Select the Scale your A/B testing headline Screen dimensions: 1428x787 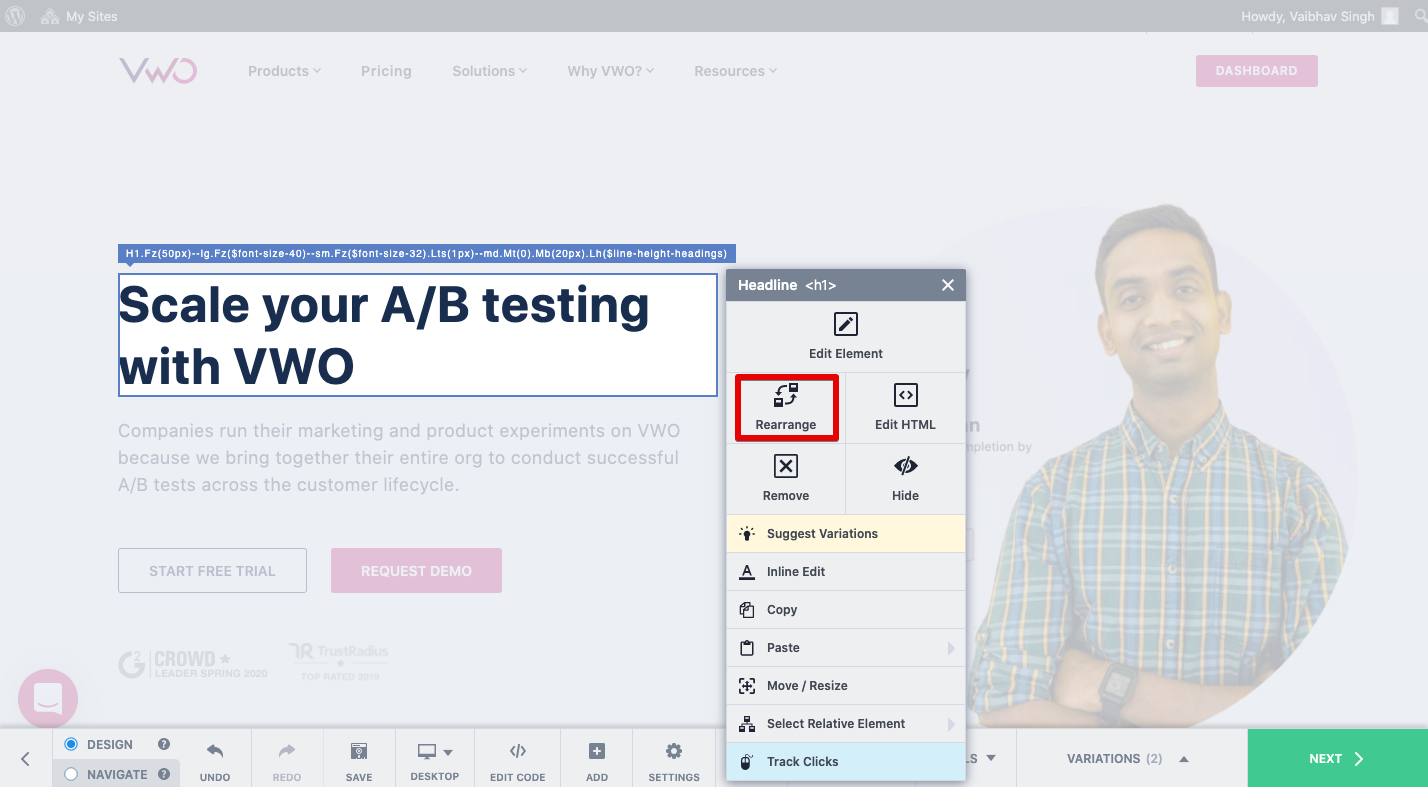[417, 335]
